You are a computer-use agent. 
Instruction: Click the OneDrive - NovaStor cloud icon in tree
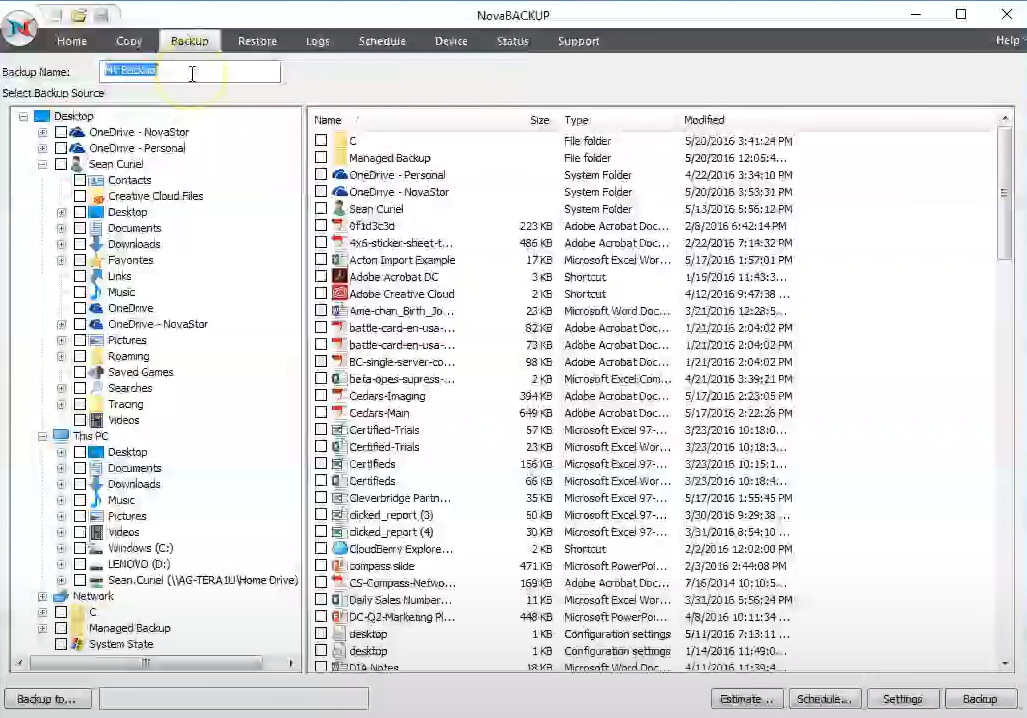[x=77, y=132]
